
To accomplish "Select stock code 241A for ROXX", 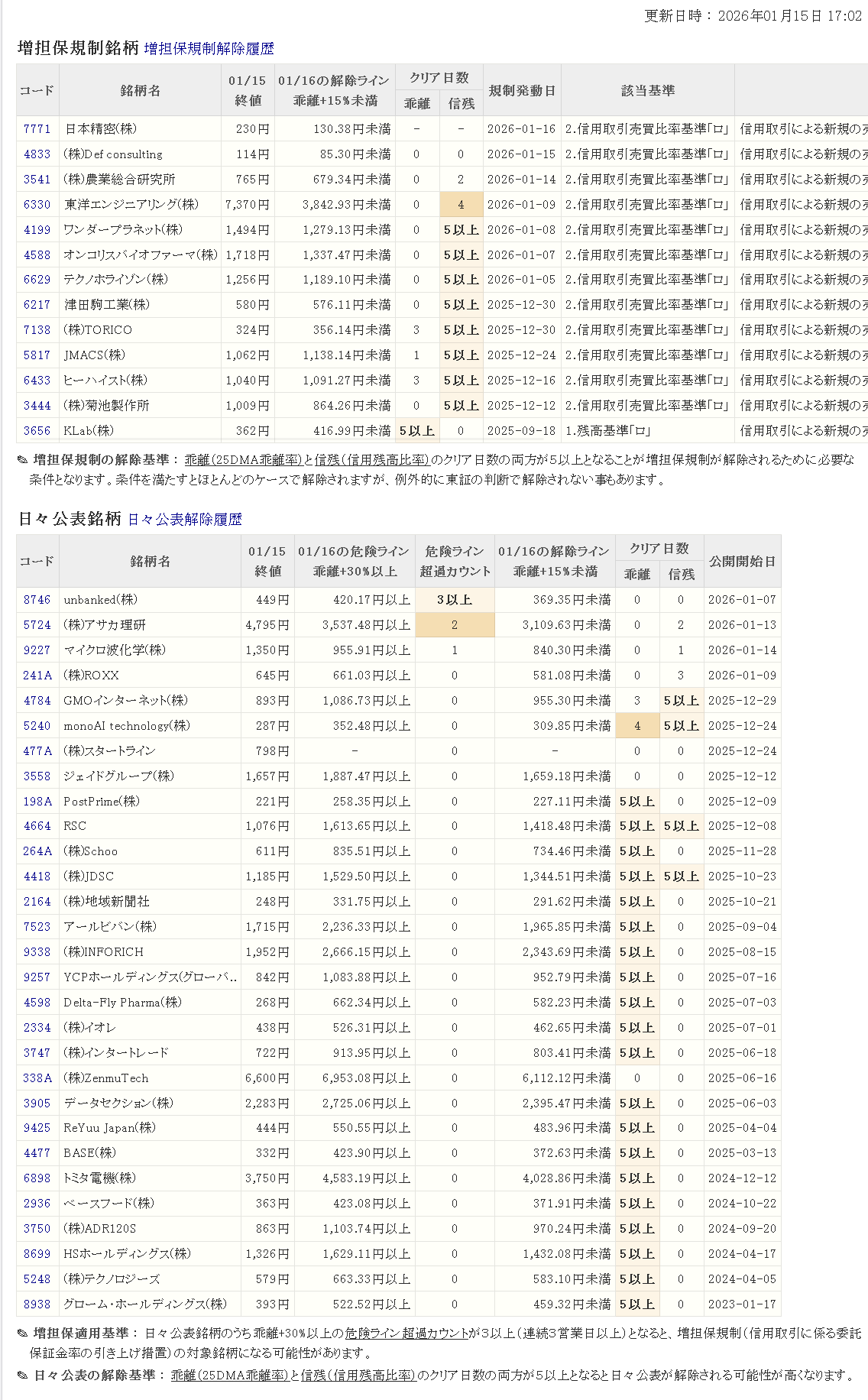I will [x=37, y=676].
